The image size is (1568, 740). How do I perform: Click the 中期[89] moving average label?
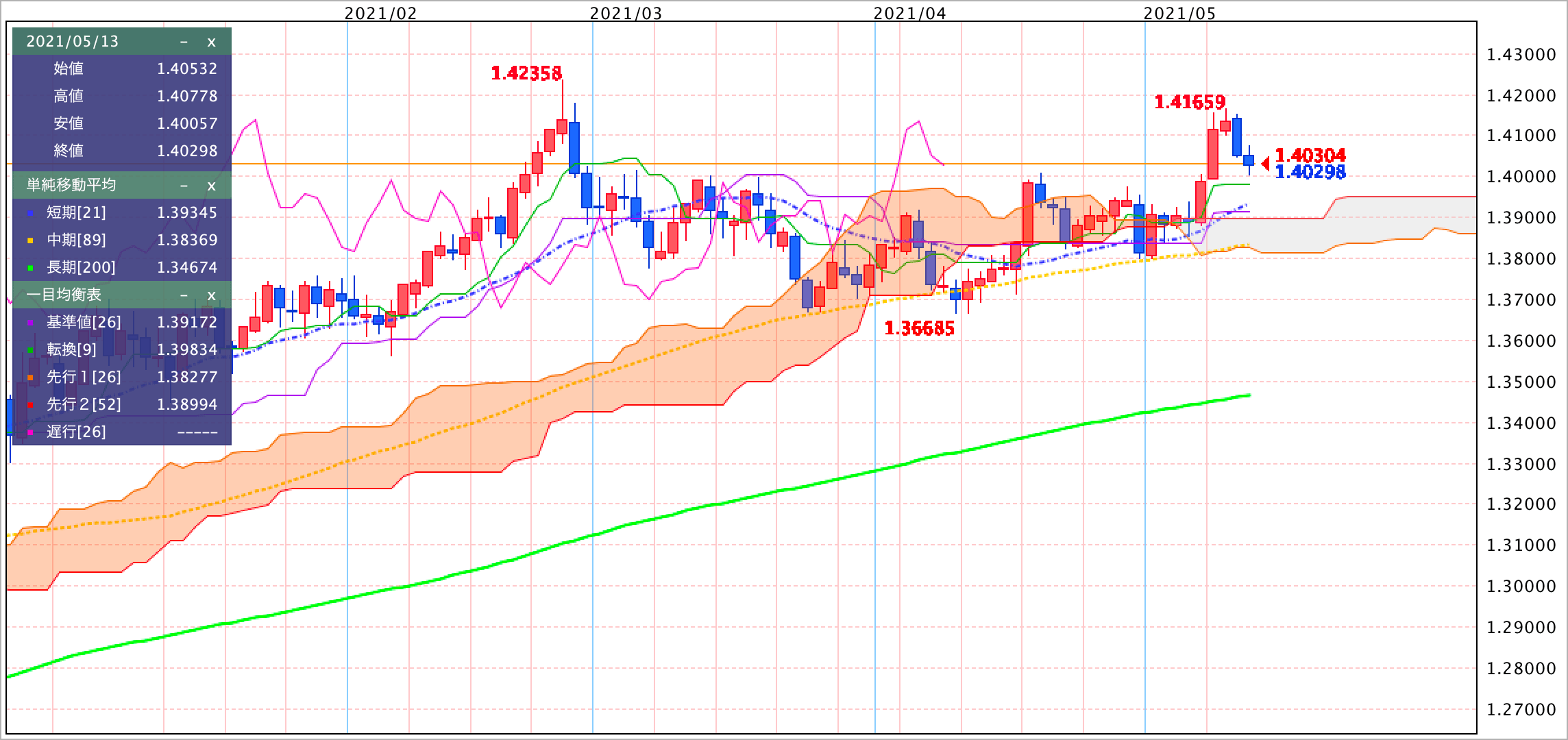click(x=76, y=240)
